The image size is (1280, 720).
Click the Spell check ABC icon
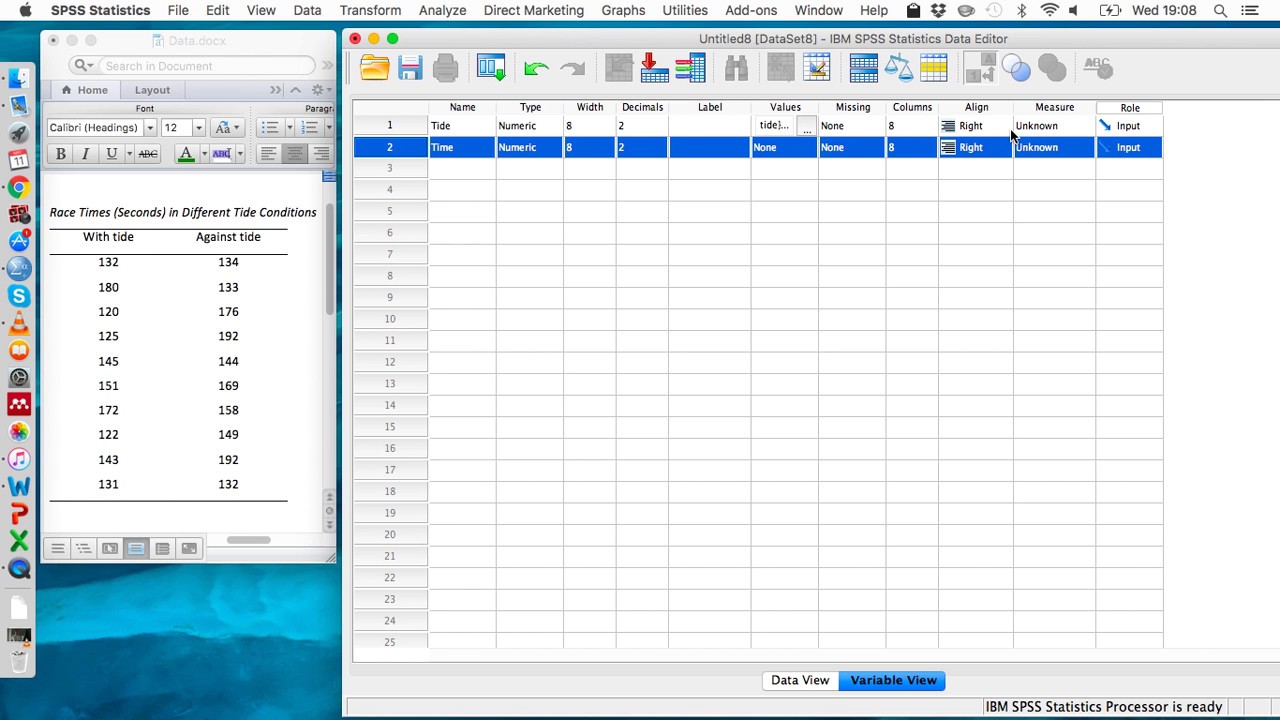click(1097, 68)
